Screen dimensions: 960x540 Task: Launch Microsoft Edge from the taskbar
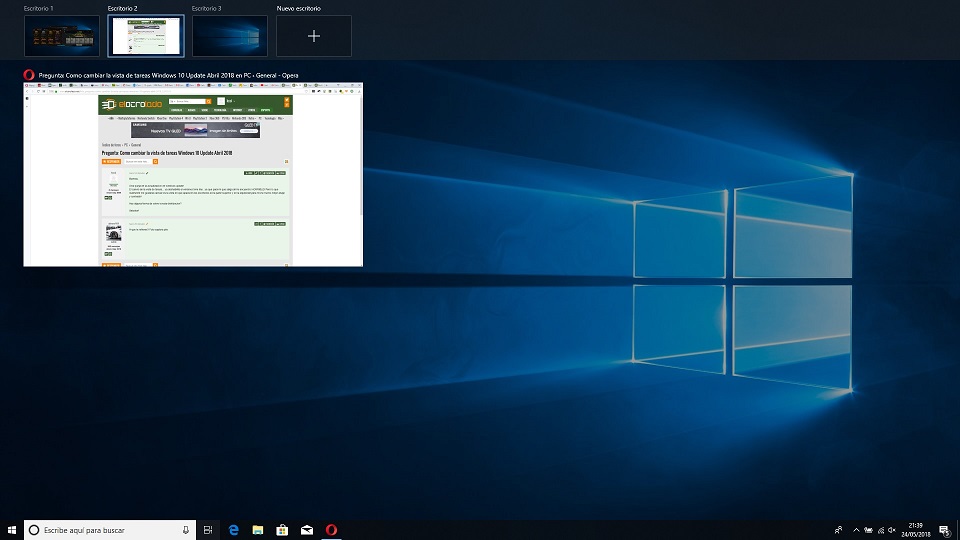[234, 530]
